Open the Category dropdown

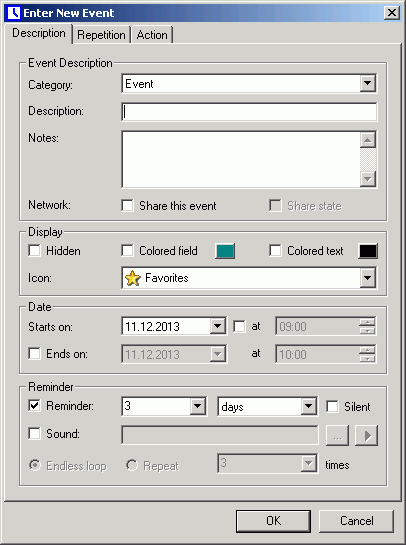click(368, 83)
